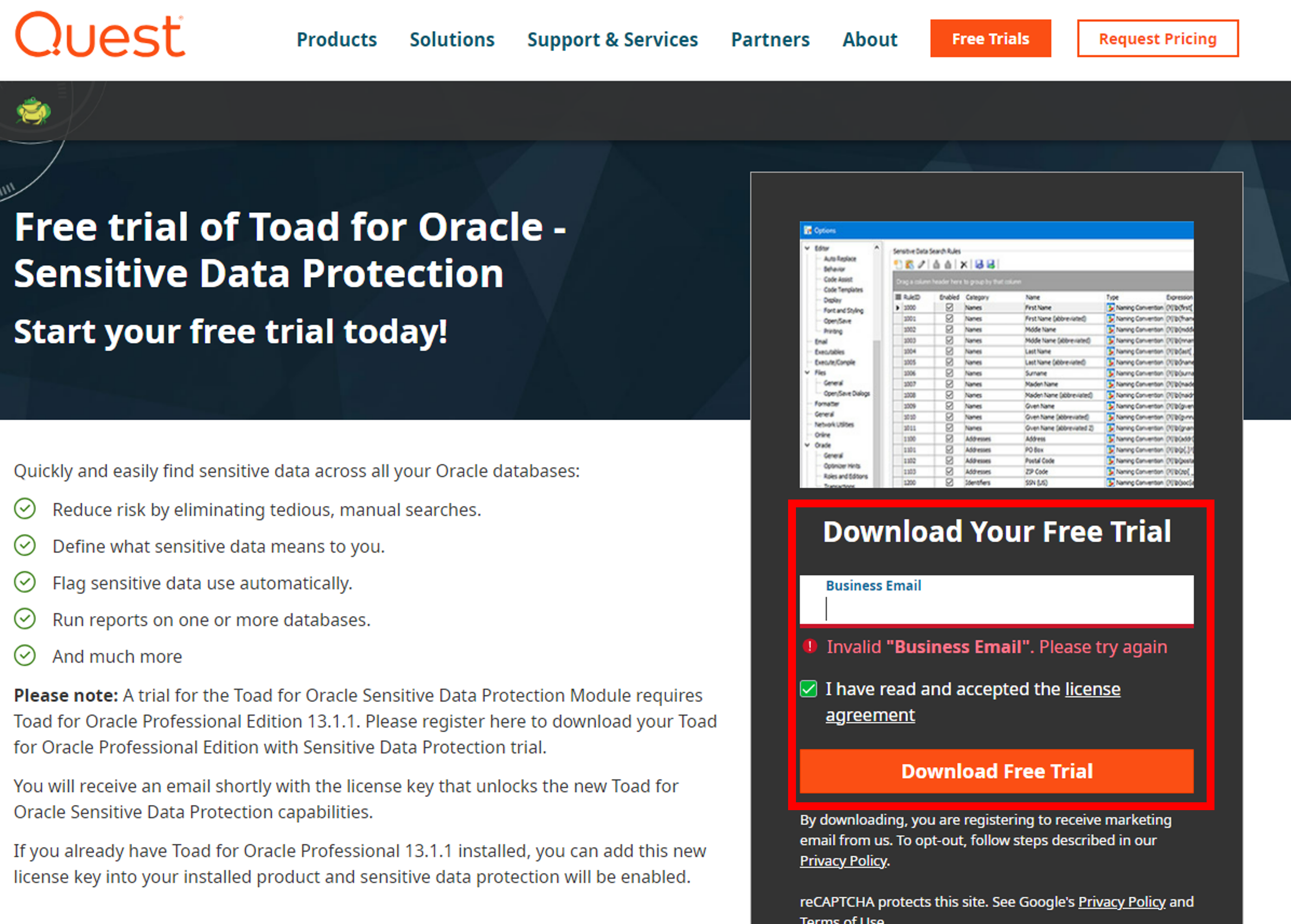Click the red error exclamation icon
Image resolution: width=1291 pixels, height=924 pixels.
809,646
